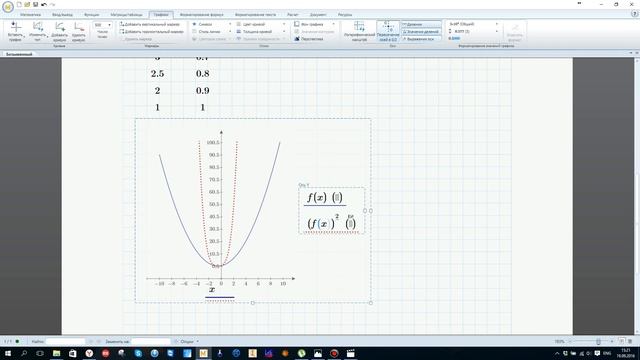Click the Заменить на (replace) input field

(151, 341)
